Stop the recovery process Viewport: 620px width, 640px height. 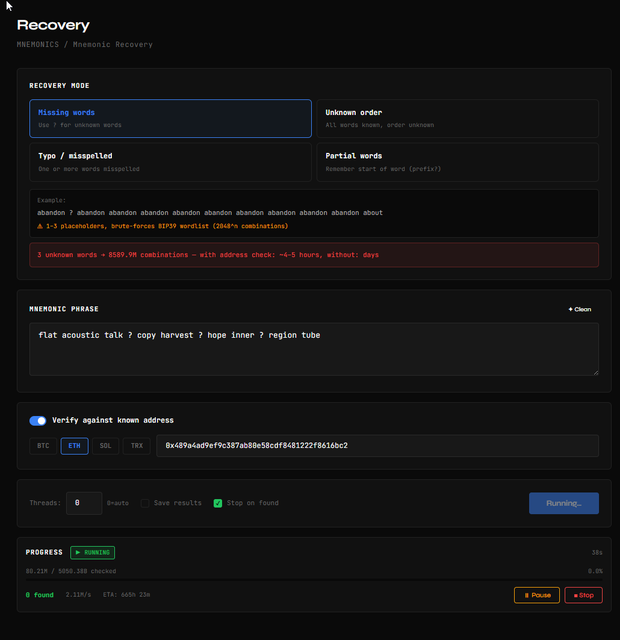(583, 595)
